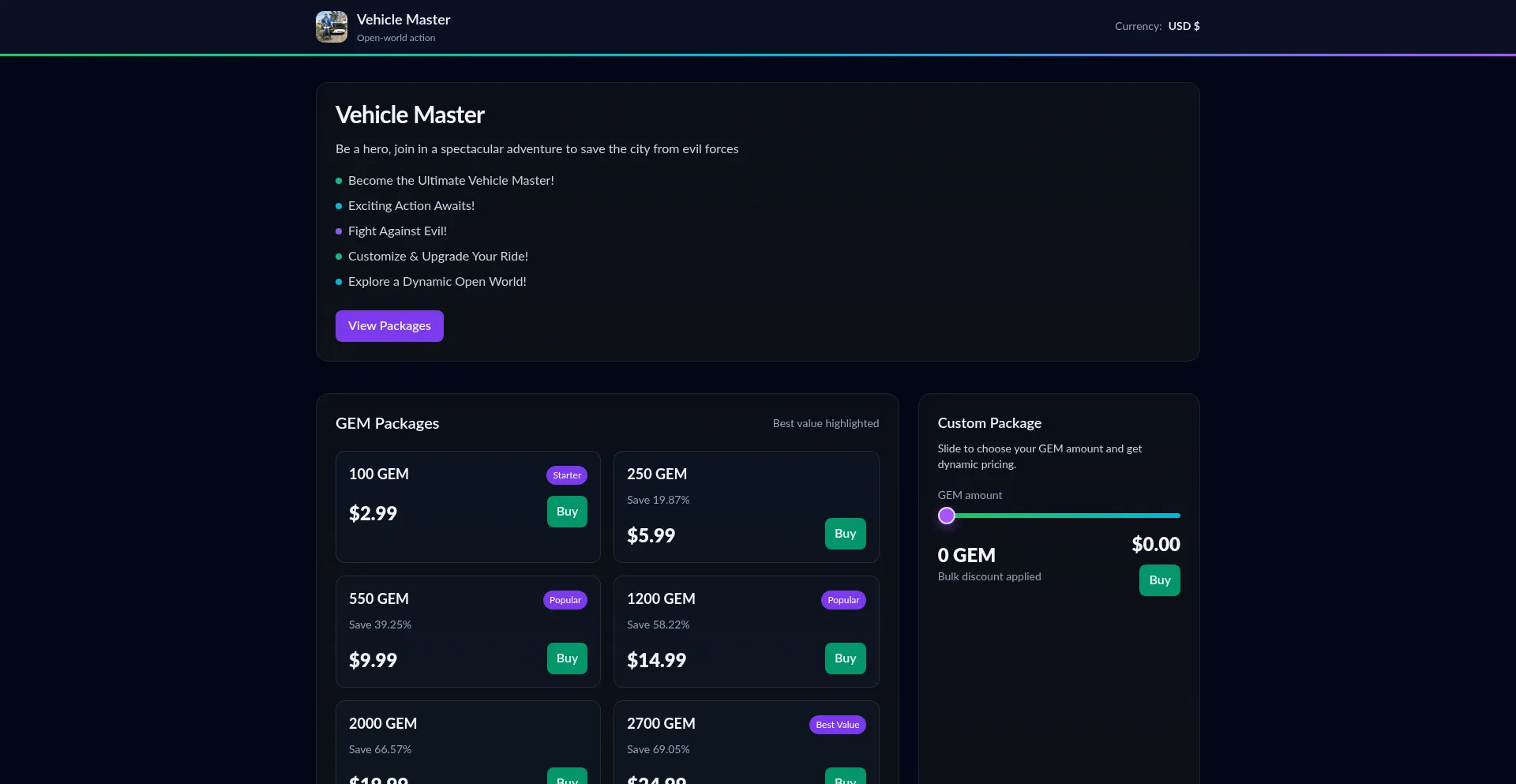Purchase the 550 GEM package for $9.99
Viewport: 1516px width, 784px height.
point(567,658)
